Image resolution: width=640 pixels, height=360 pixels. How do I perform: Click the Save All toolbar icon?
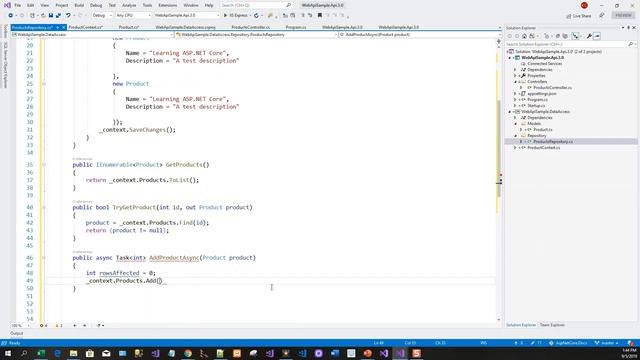click(58, 16)
